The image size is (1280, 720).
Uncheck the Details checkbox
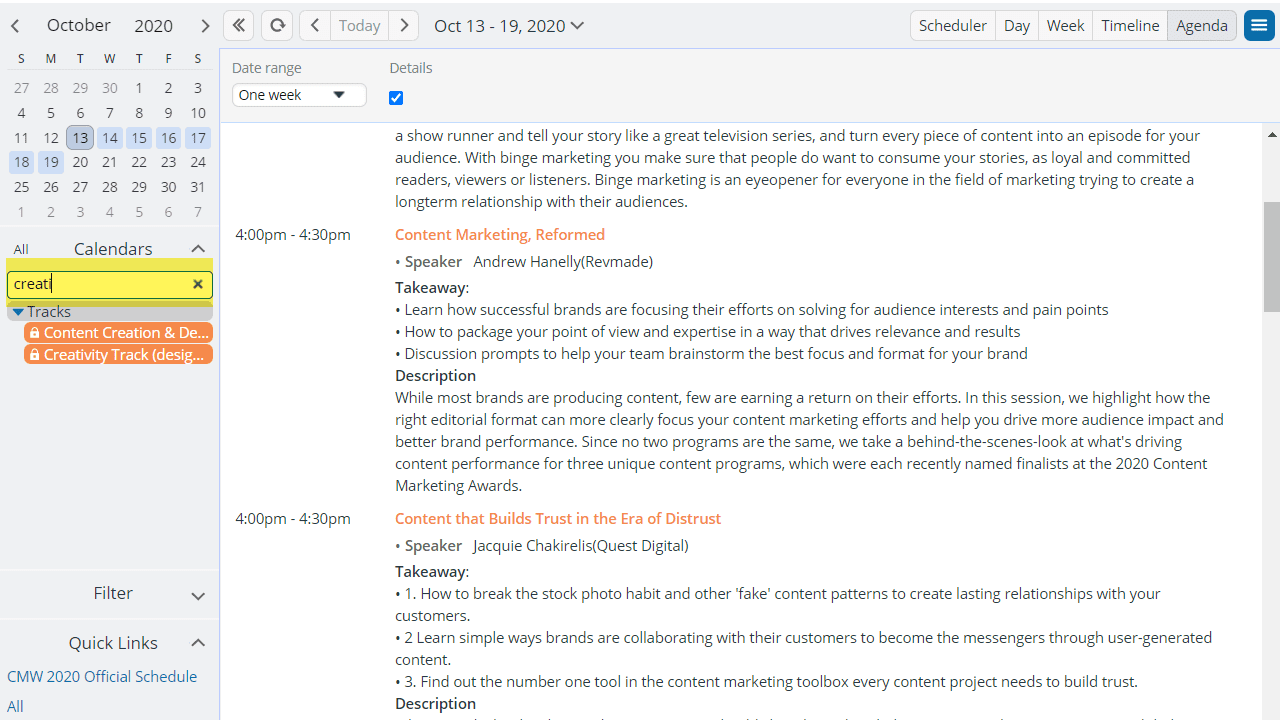396,98
